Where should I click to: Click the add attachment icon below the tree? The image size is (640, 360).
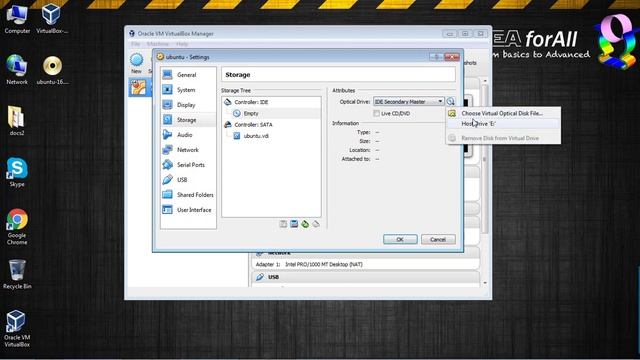tap(305, 224)
